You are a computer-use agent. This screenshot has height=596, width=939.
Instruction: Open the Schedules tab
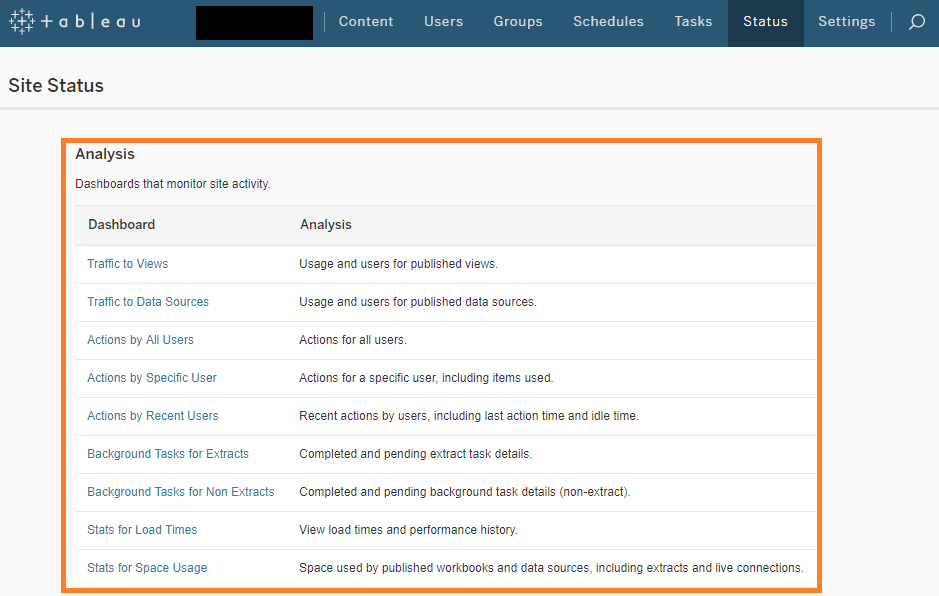pyautogui.click(x=608, y=21)
